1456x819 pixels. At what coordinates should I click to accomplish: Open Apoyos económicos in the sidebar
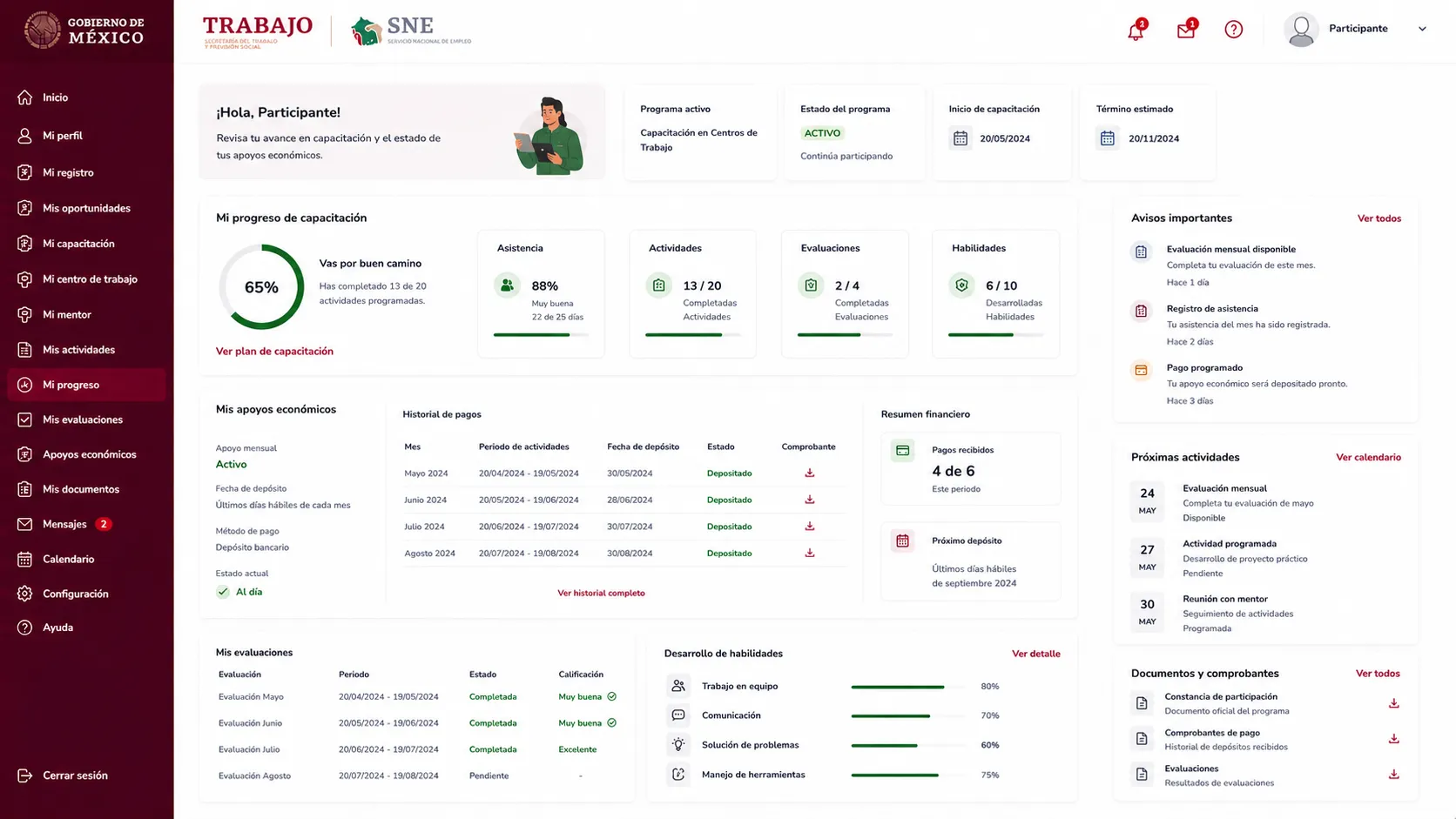pos(86,454)
